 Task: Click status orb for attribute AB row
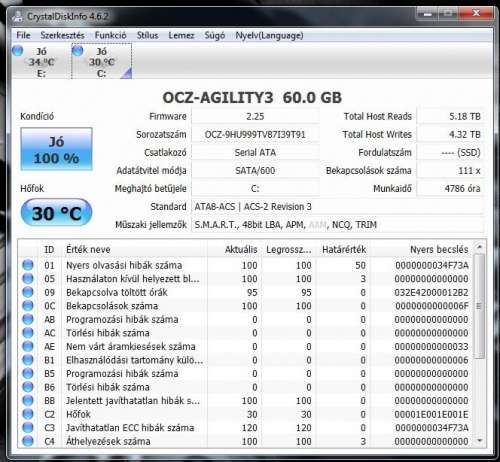coord(28,319)
